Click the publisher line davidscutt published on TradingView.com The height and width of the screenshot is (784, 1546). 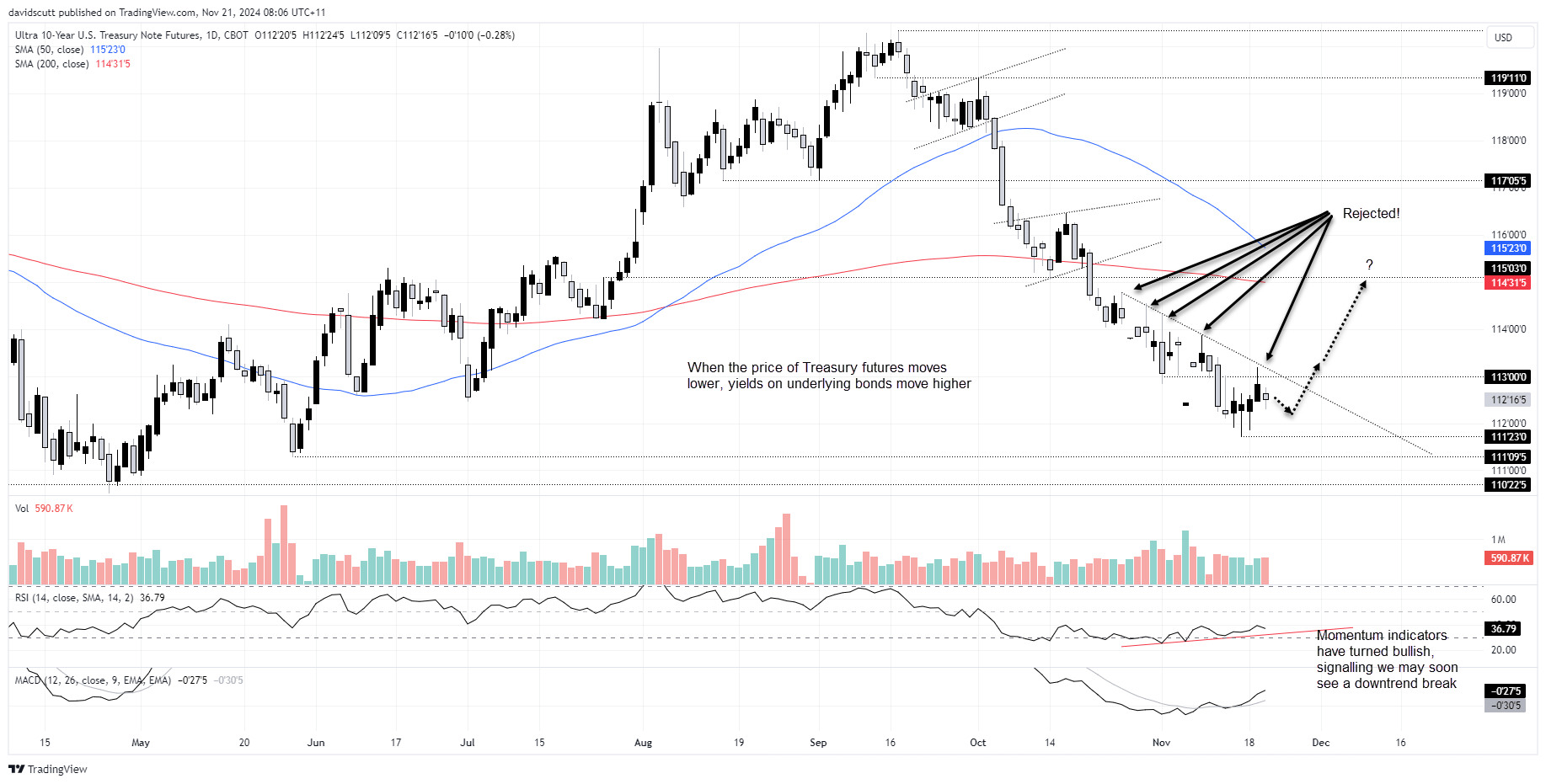(x=167, y=13)
